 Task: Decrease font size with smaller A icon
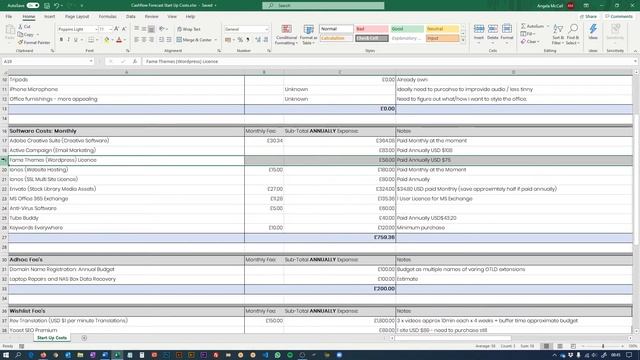click(x=124, y=29)
